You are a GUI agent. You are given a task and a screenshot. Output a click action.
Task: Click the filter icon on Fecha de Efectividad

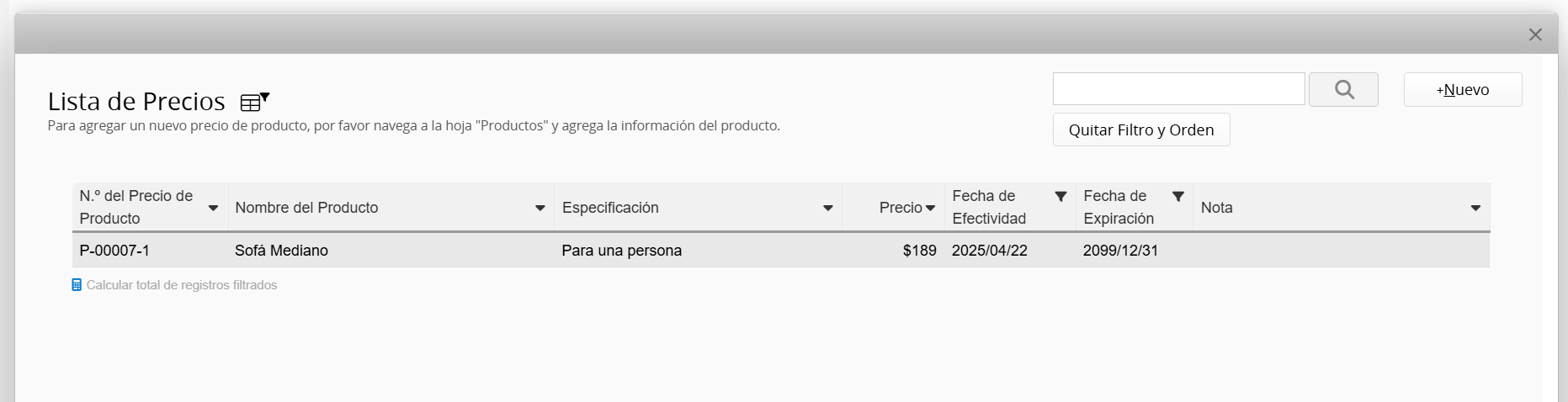click(x=1060, y=196)
